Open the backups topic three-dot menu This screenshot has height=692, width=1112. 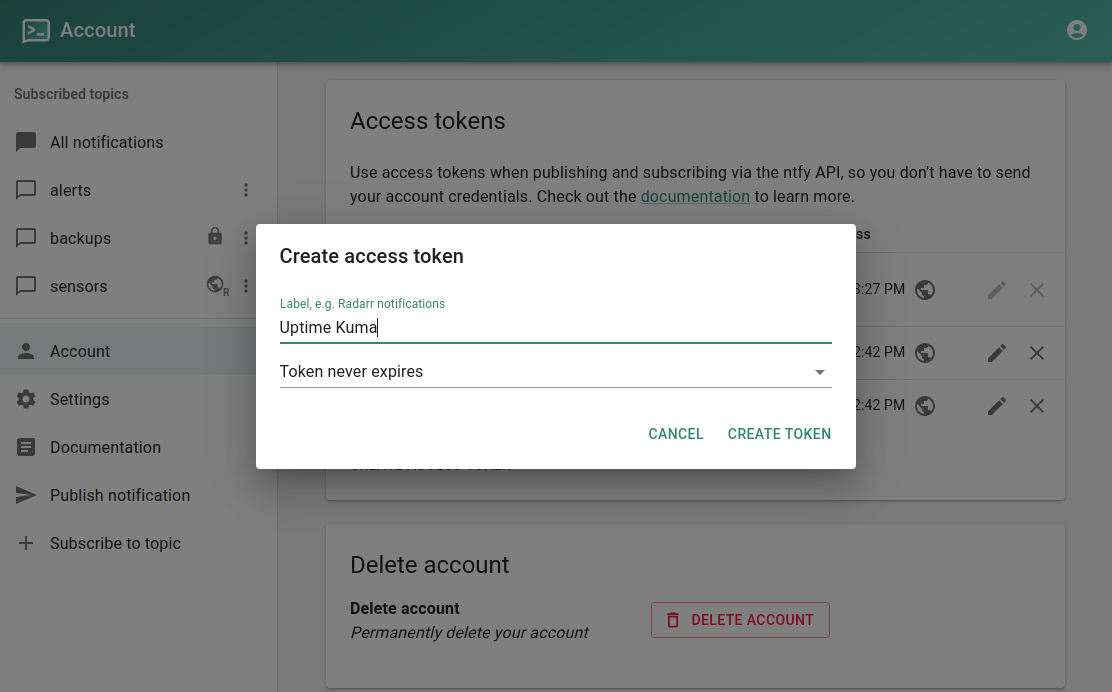tap(246, 238)
